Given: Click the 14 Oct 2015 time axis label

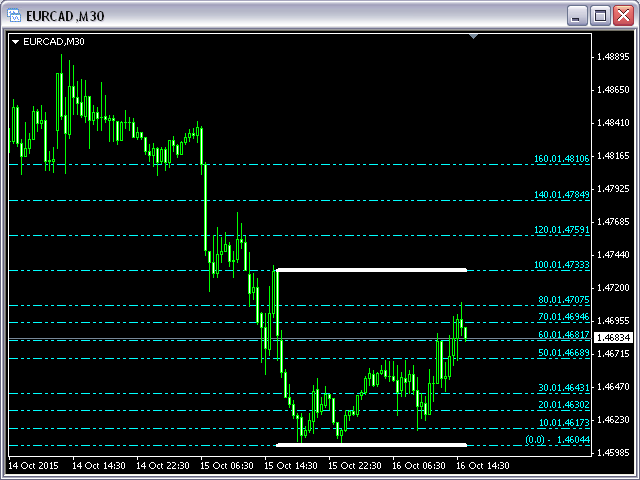Looking at the screenshot, I should (x=33, y=466).
